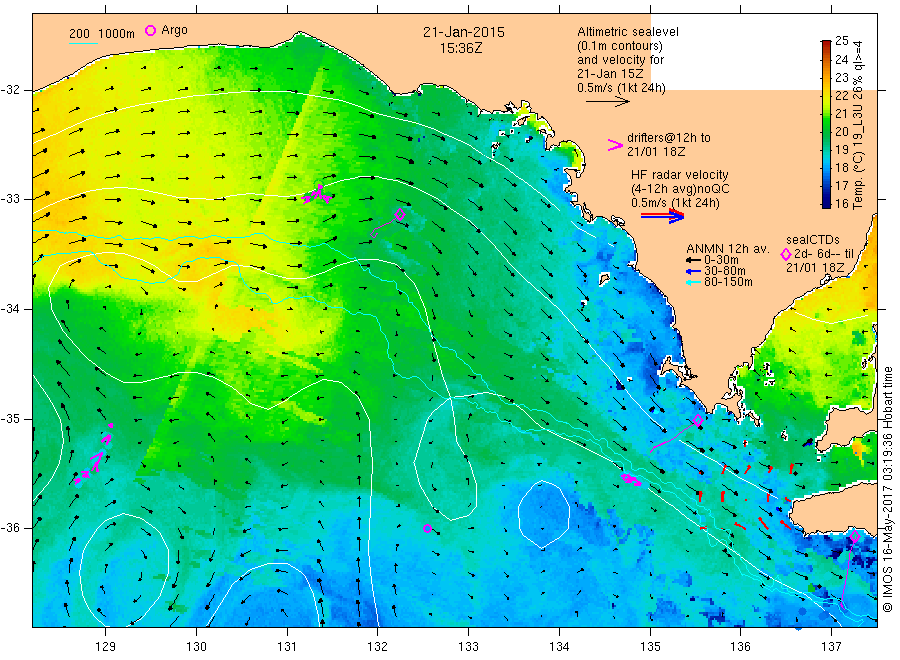The image size is (900, 660).
Task: Click the '30-80m' depth range label
Action: click(725, 271)
